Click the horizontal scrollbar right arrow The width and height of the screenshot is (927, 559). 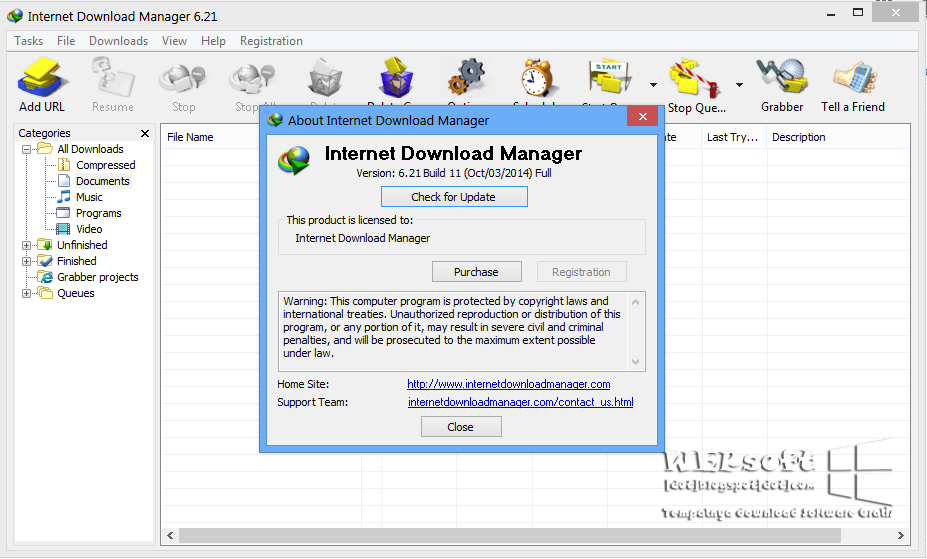(x=900, y=535)
